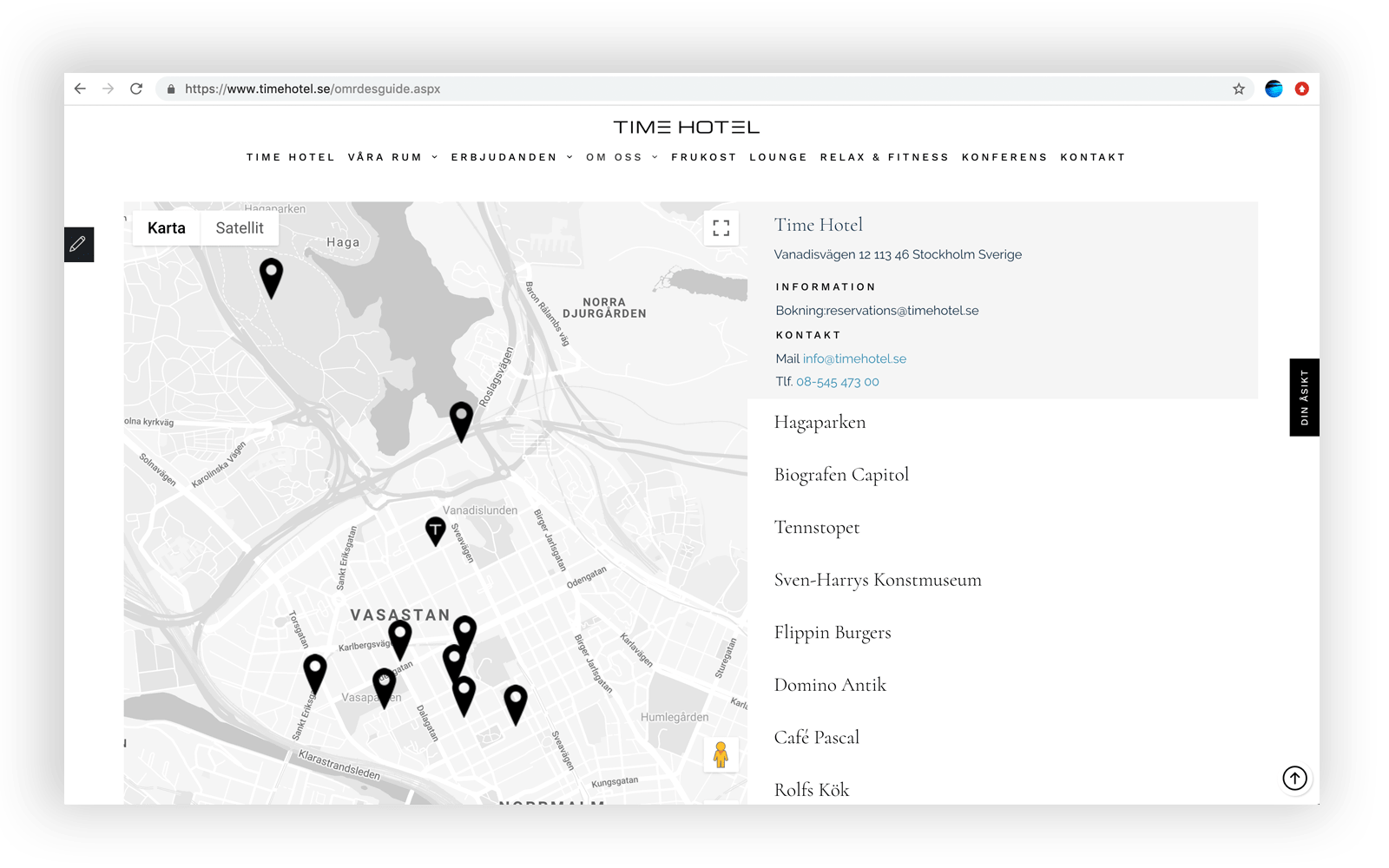Switch map to Karta view
Image resolution: width=1389 pixels, height=868 pixels.
(167, 228)
